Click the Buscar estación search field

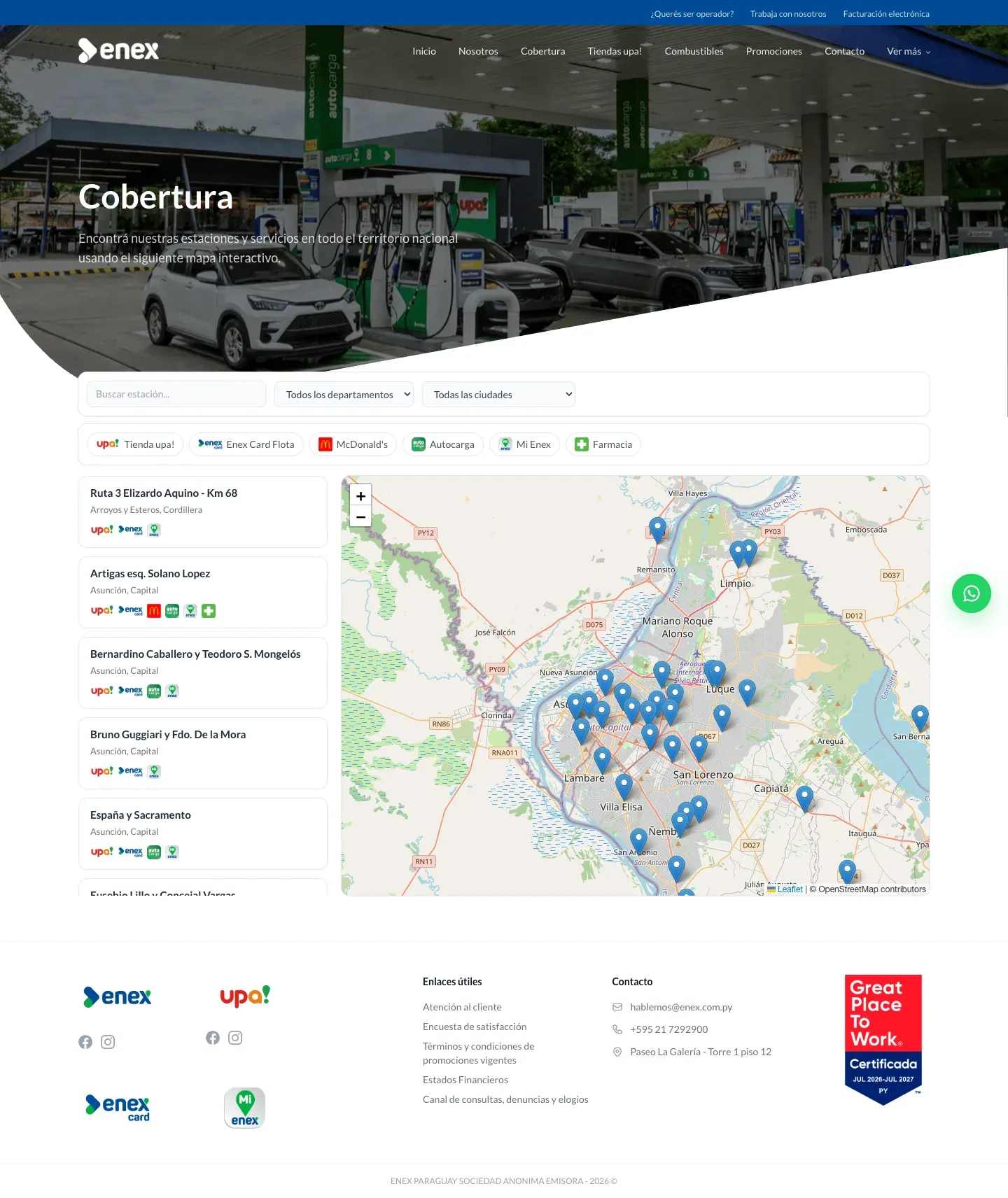(176, 394)
